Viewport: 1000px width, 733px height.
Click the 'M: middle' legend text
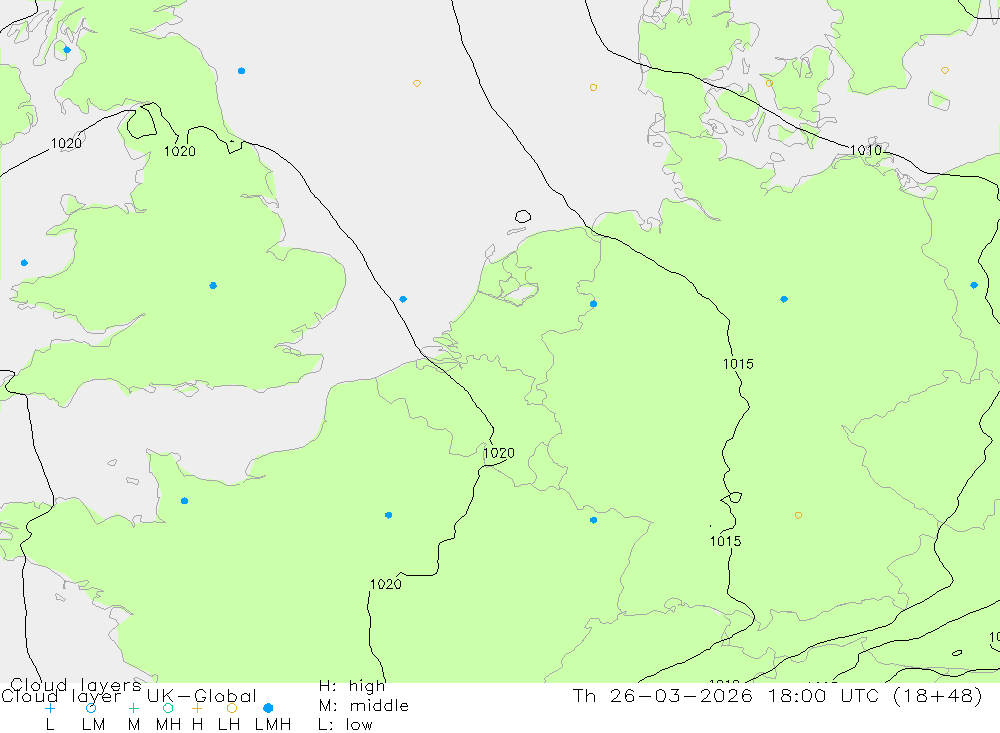pyautogui.click(x=364, y=706)
